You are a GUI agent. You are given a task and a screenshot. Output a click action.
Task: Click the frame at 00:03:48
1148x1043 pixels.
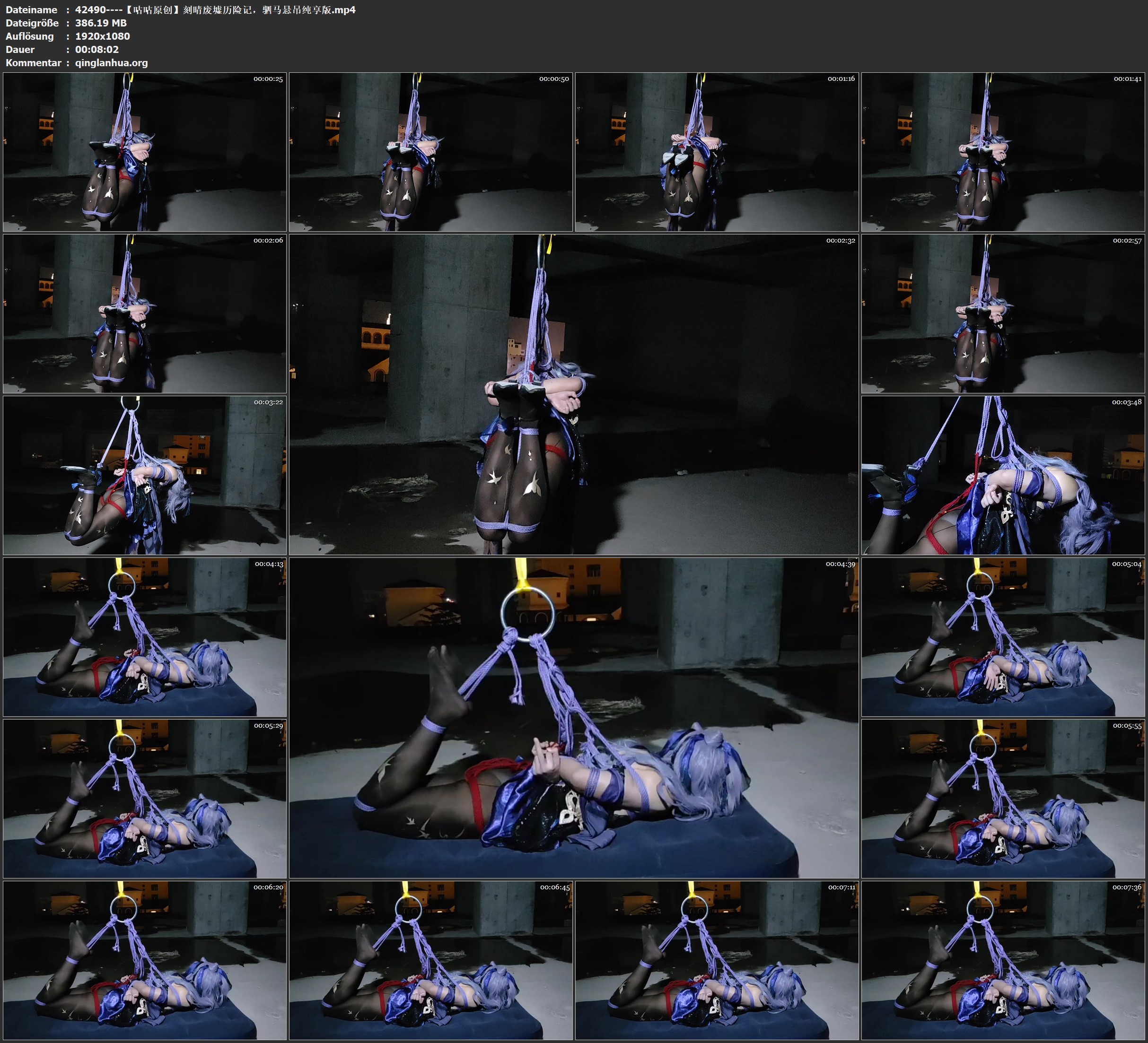[1003, 475]
